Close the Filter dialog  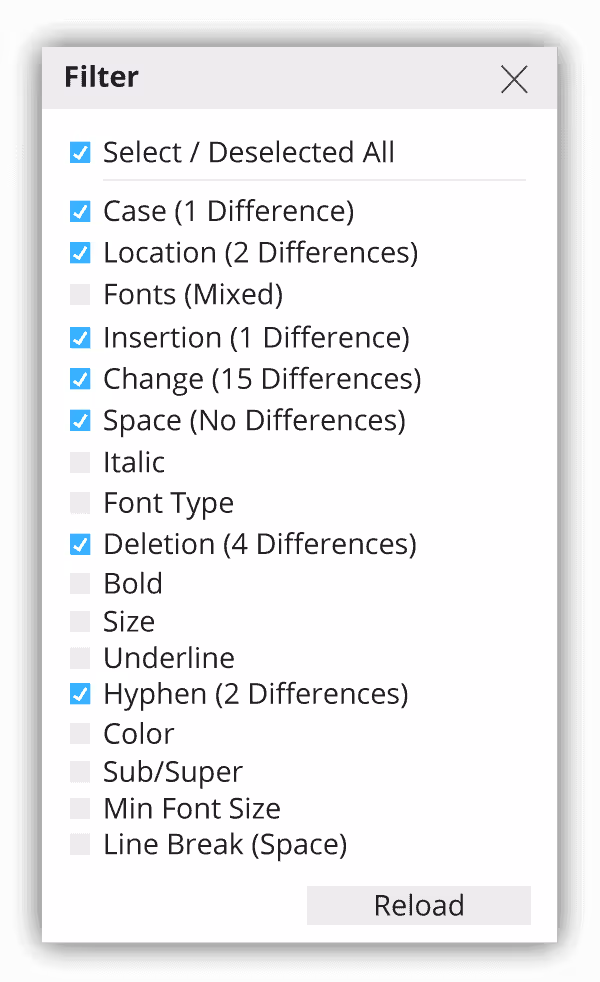coord(514,79)
